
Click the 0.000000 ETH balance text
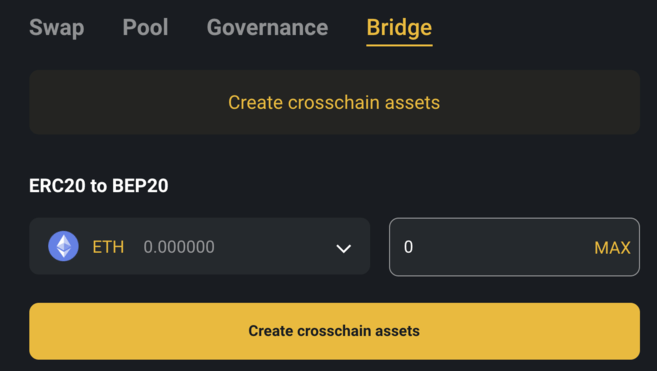179,247
